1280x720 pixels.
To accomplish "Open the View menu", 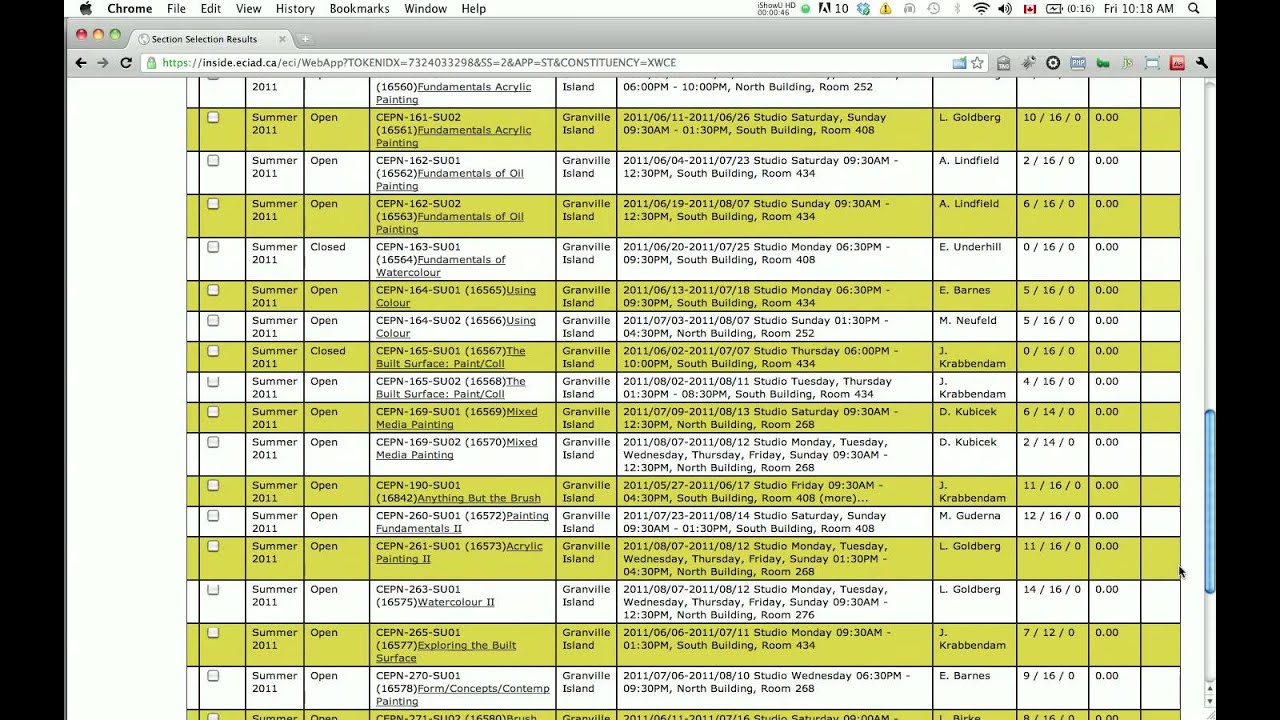I will tap(248, 8).
